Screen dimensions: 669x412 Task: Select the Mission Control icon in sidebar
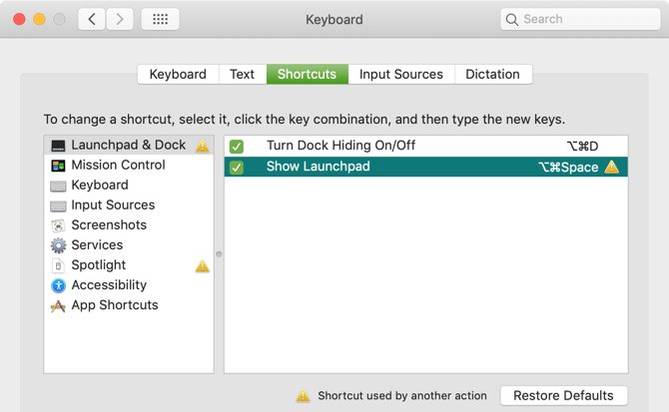click(x=59, y=165)
